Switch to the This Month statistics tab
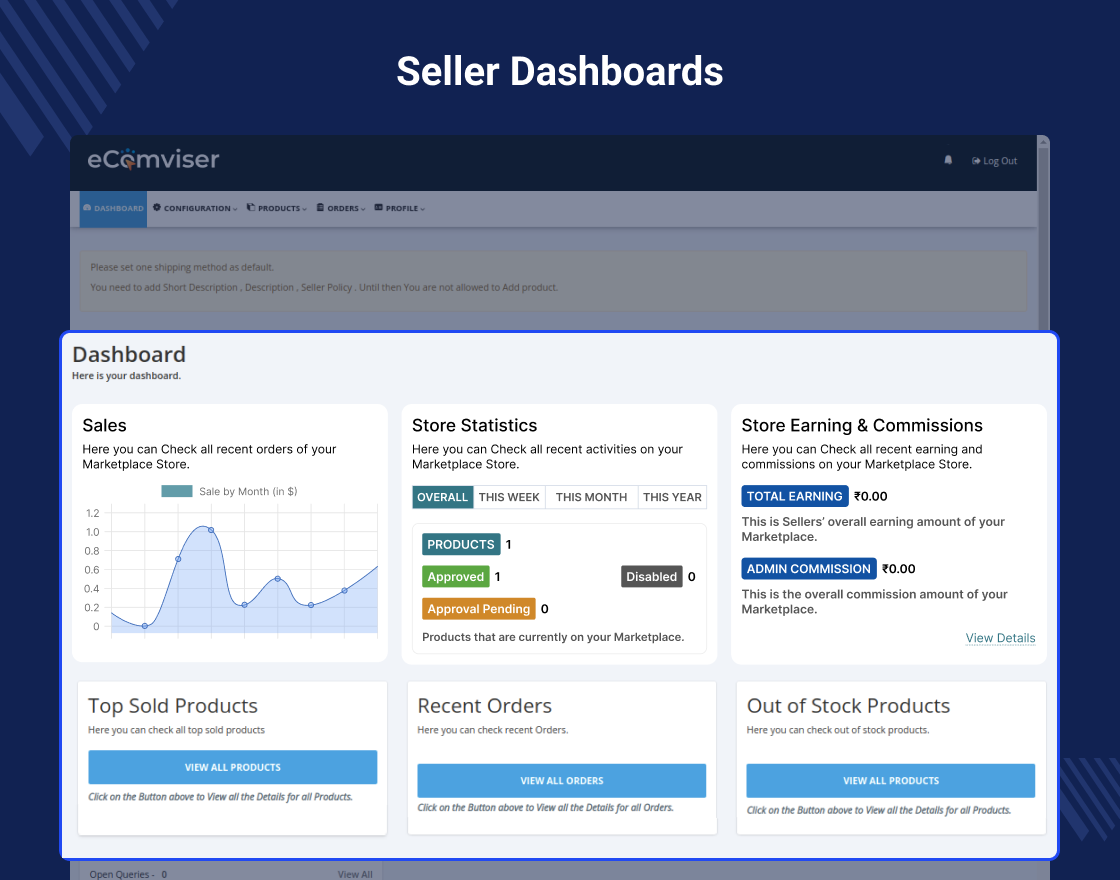Image resolution: width=1120 pixels, height=880 pixels. [x=591, y=497]
